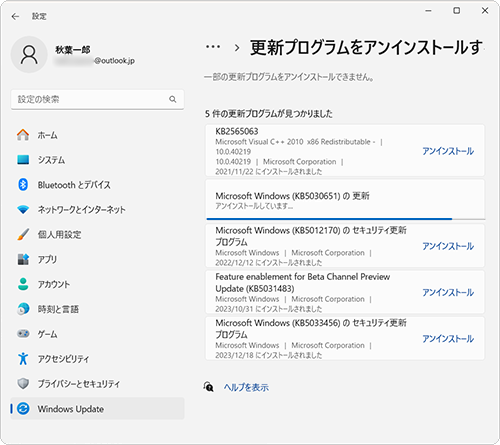
Task: Click the 個人用設定 paintbrush icon
Action: click(23, 234)
